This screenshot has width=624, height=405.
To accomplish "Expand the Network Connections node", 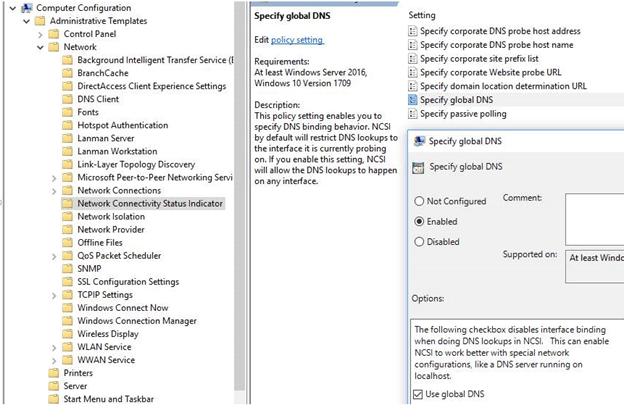I will [x=54, y=191].
